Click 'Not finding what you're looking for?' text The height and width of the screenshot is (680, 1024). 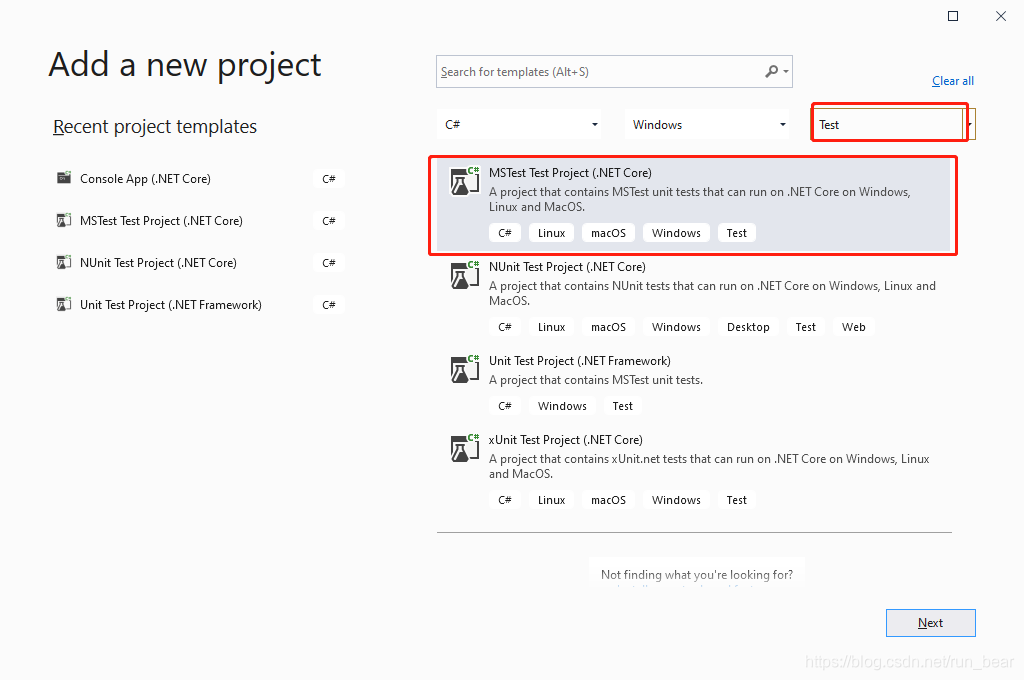[x=697, y=574]
